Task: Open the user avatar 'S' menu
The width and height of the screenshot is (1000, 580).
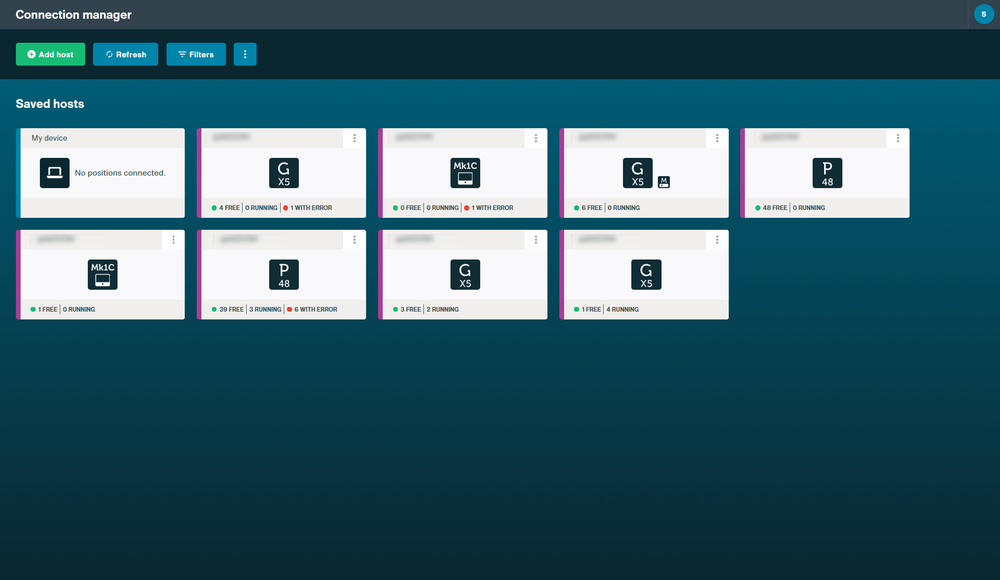Action: click(983, 14)
